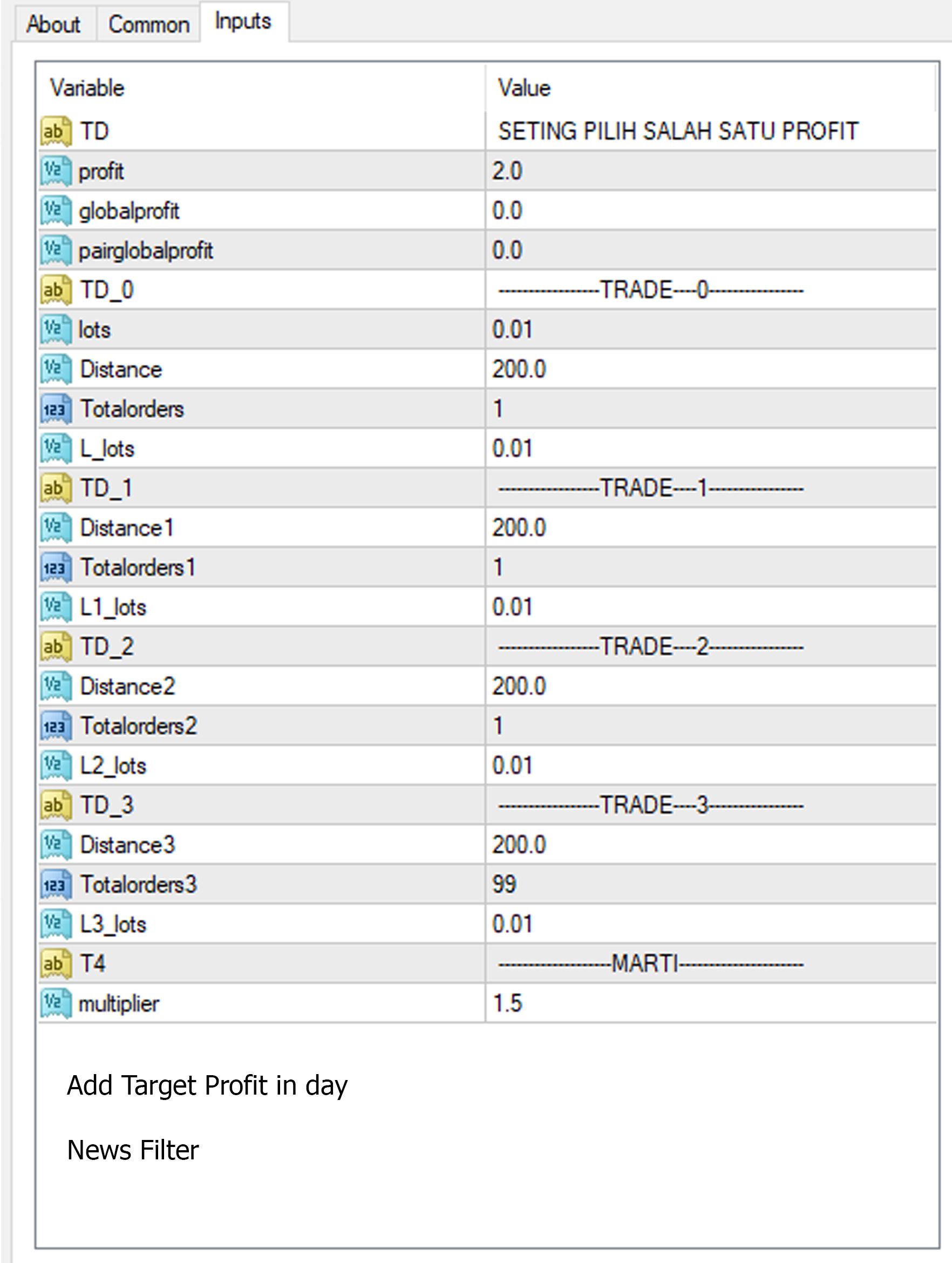Image resolution: width=952 pixels, height=1263 pixels.
Task: Click the string icon beside T4
Action: pos(56,964)
